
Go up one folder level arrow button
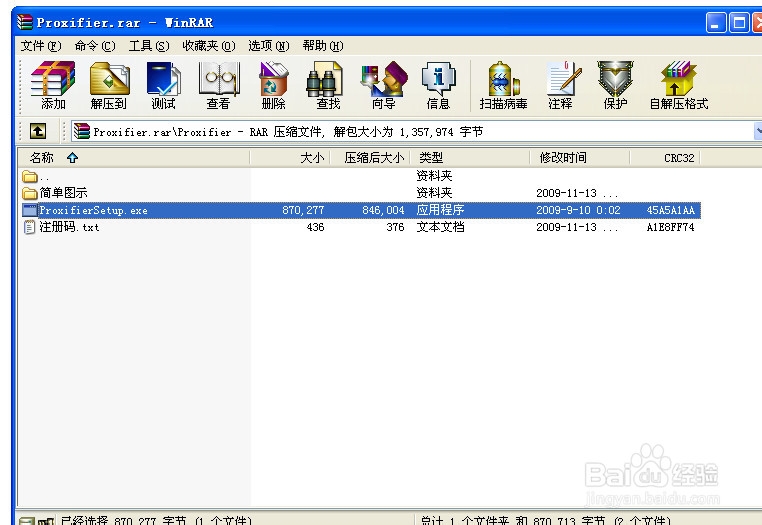38,131
